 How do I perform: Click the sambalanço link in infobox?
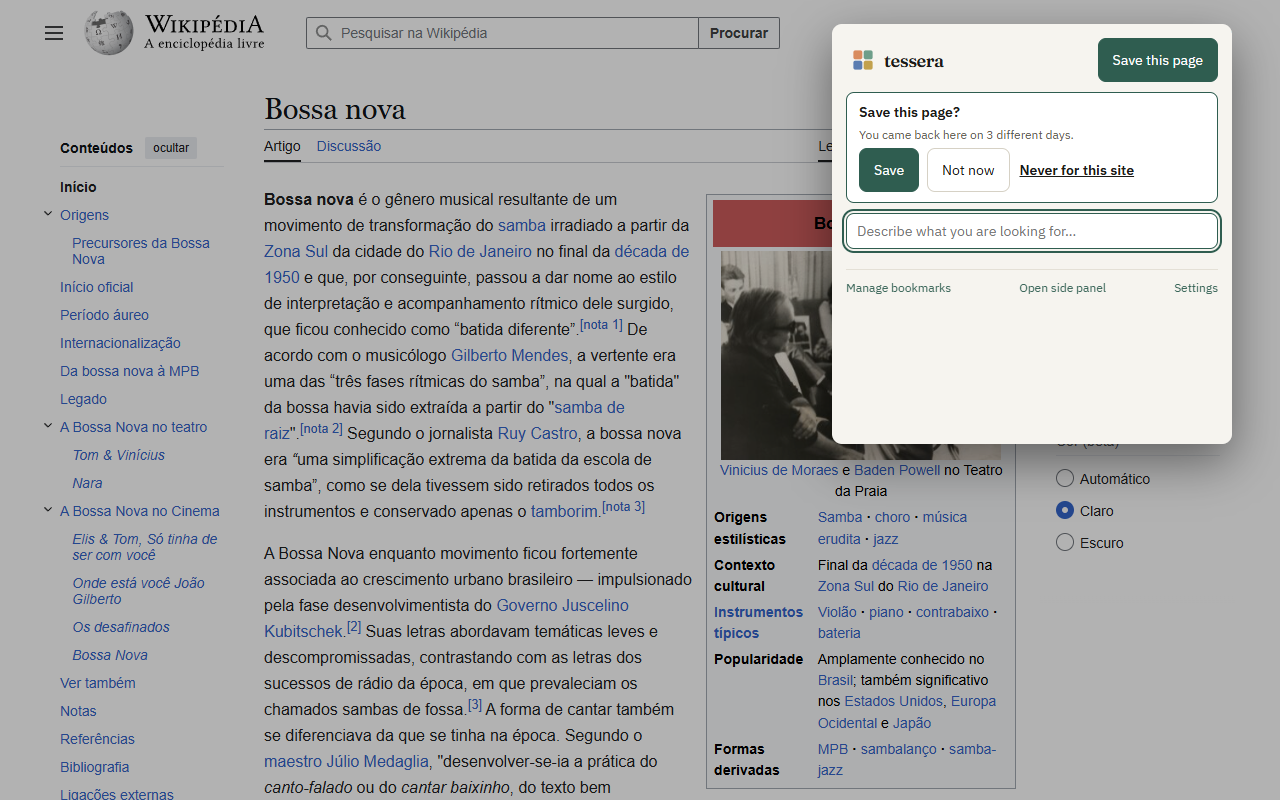point(900,749)
